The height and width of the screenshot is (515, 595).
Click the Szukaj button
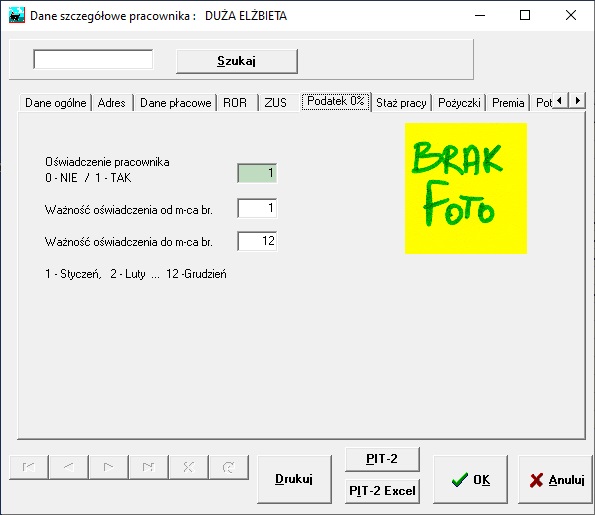point(237,61)
